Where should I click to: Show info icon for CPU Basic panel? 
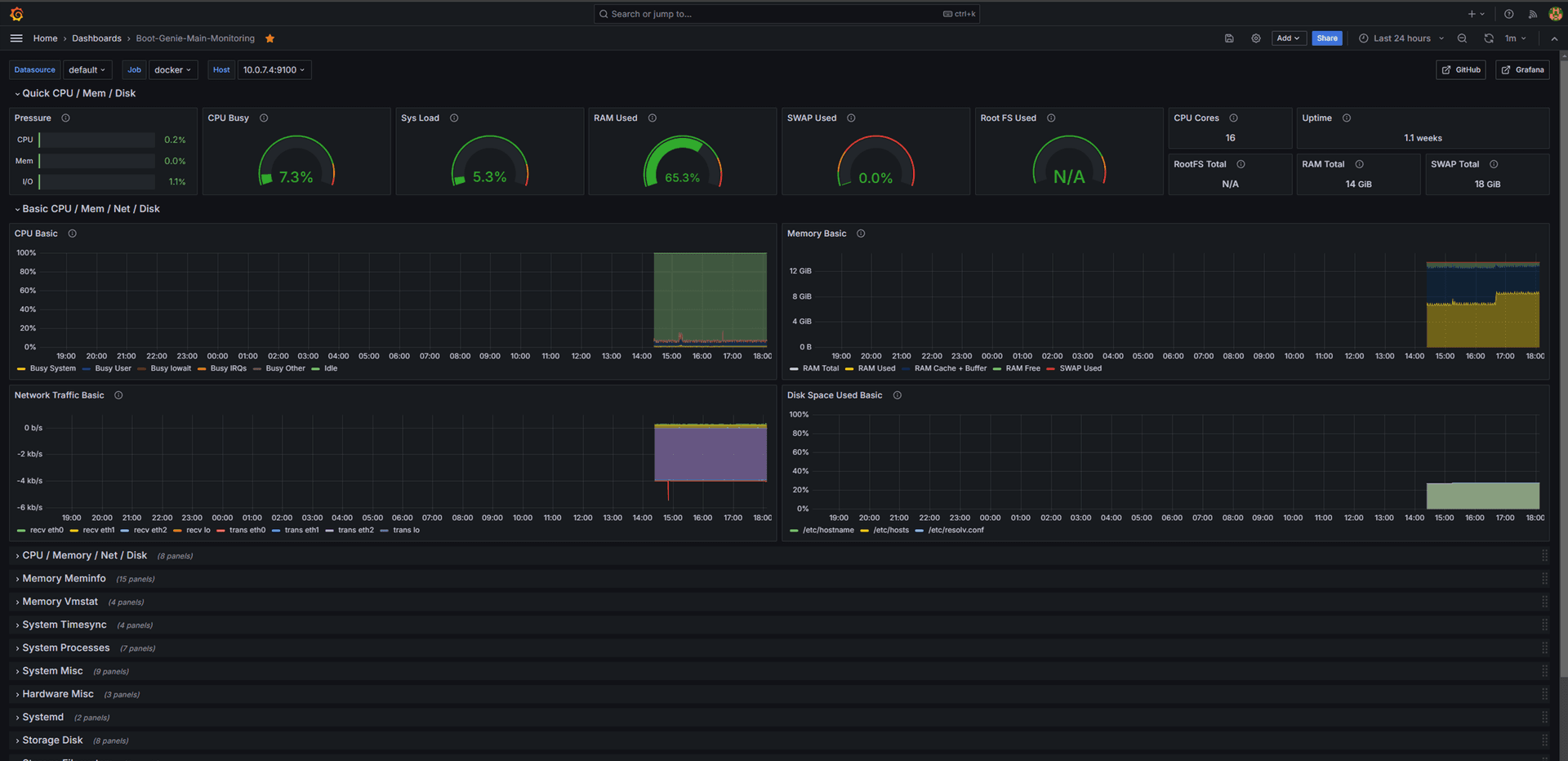click(73, 234)
